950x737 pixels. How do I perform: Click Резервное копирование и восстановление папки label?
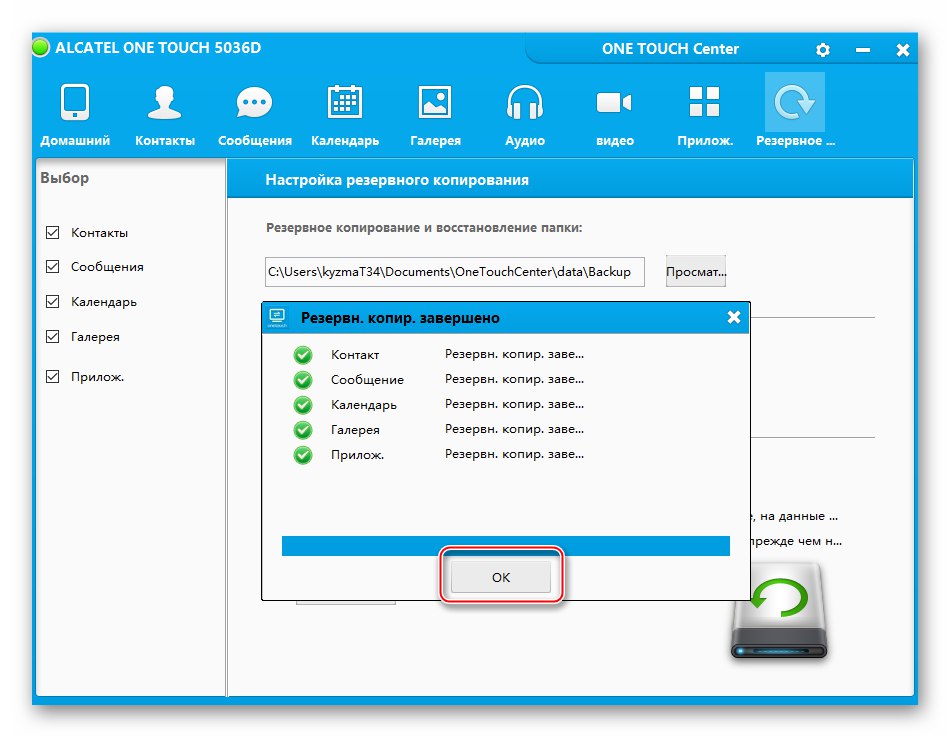pos(424,228)
